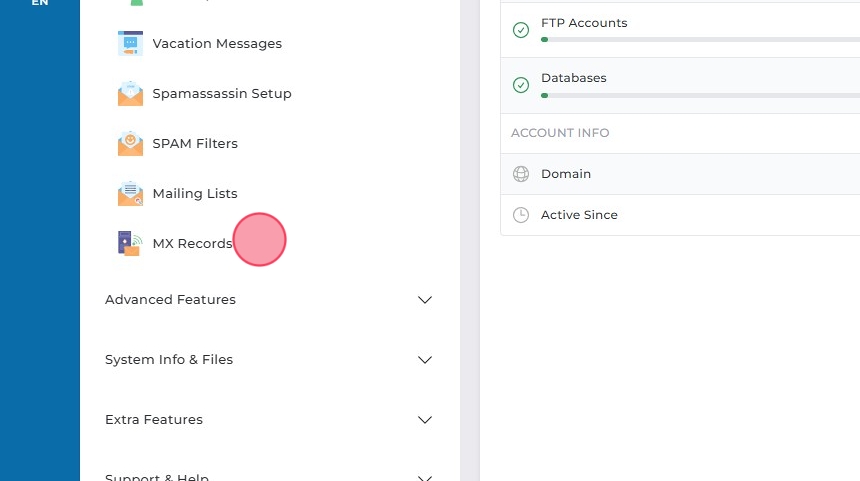The height and width of the screenshot is (481, 860).
Task: Click the Active Since clock icon
Action: [521, 215]
